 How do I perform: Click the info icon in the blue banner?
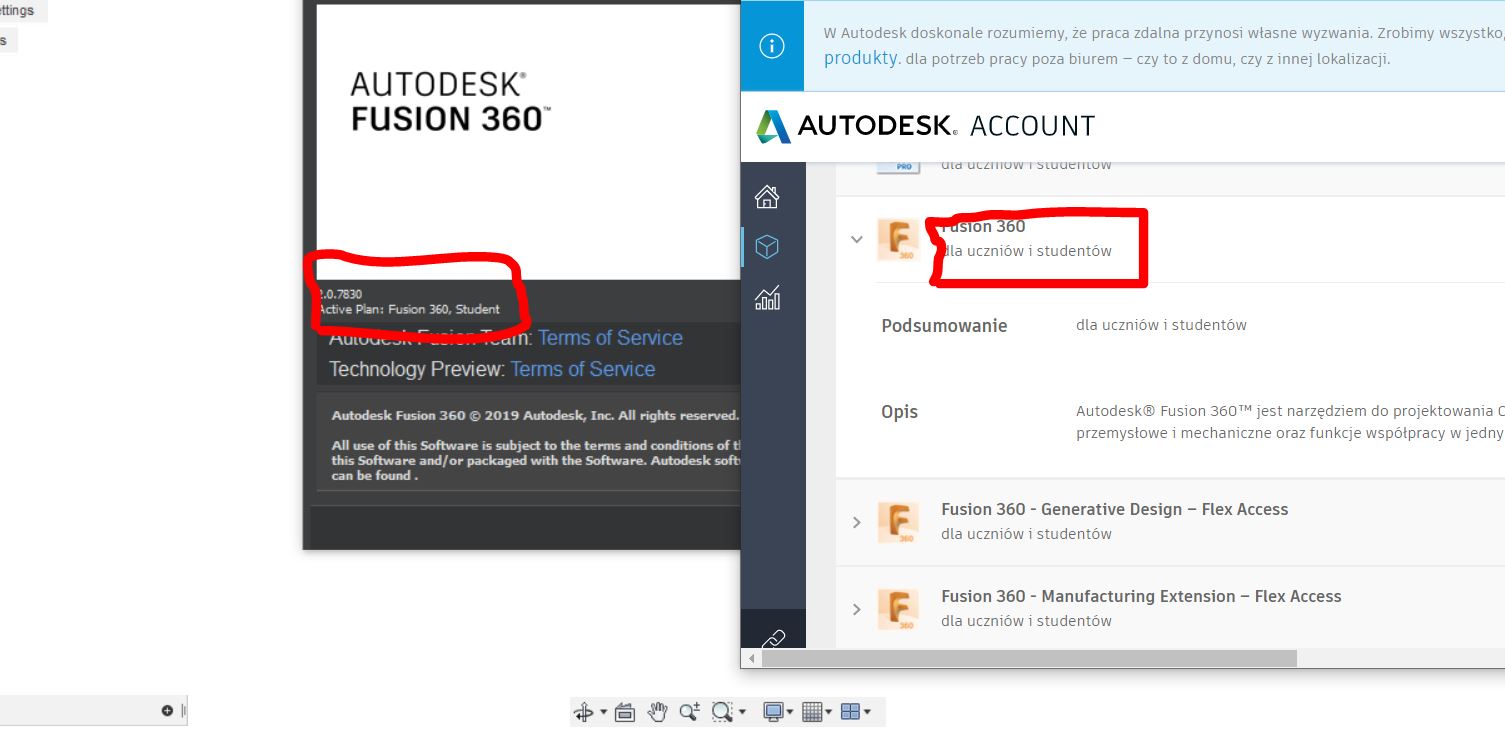pyautogui.click(x=772, y=46)
